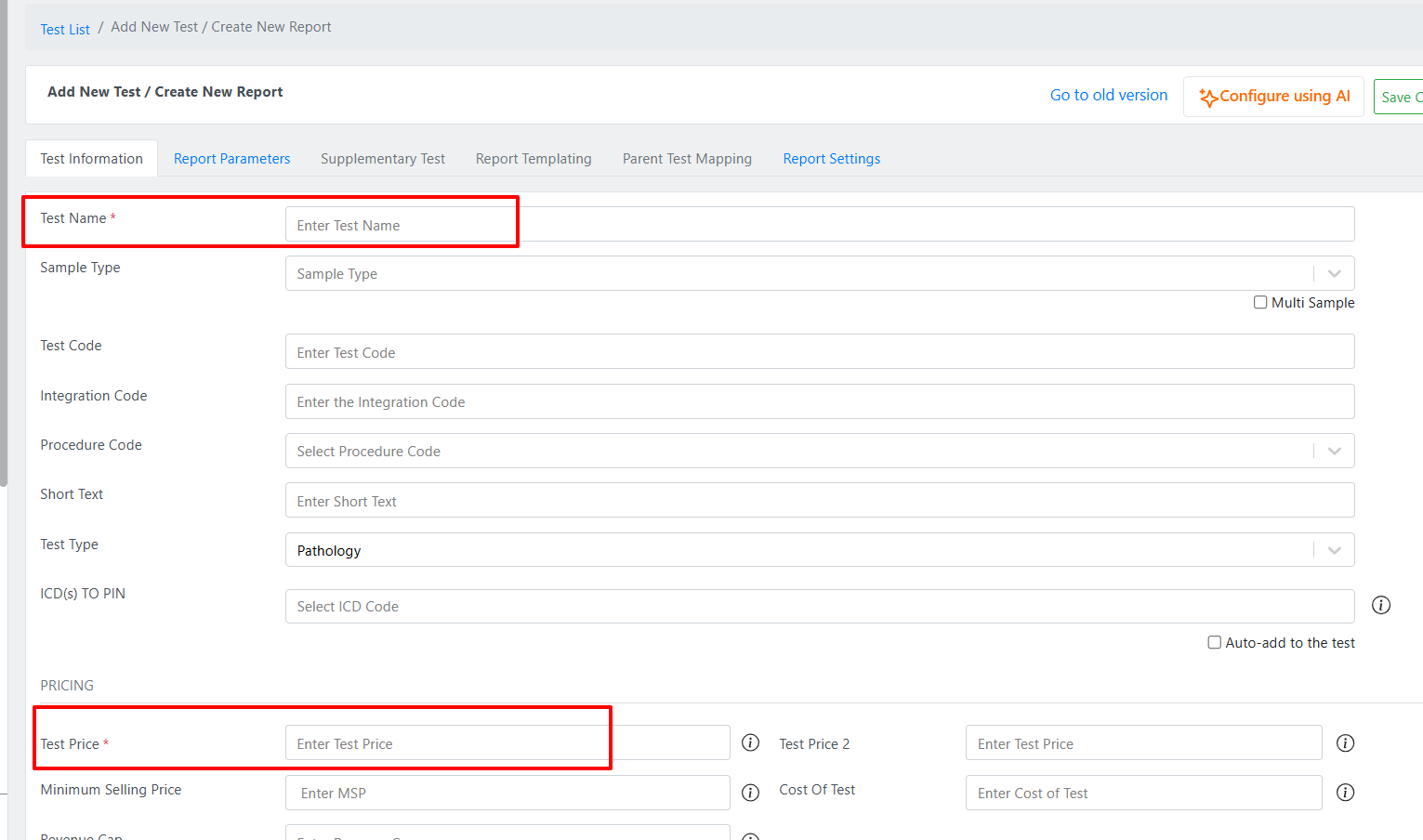Tick the Auto-add to the test checkbox

(x=1214, y=642)
